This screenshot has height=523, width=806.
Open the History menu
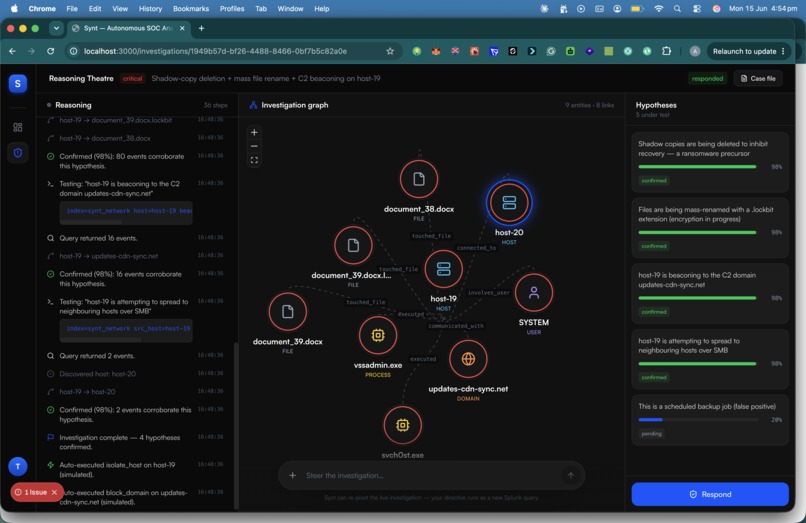150,9
